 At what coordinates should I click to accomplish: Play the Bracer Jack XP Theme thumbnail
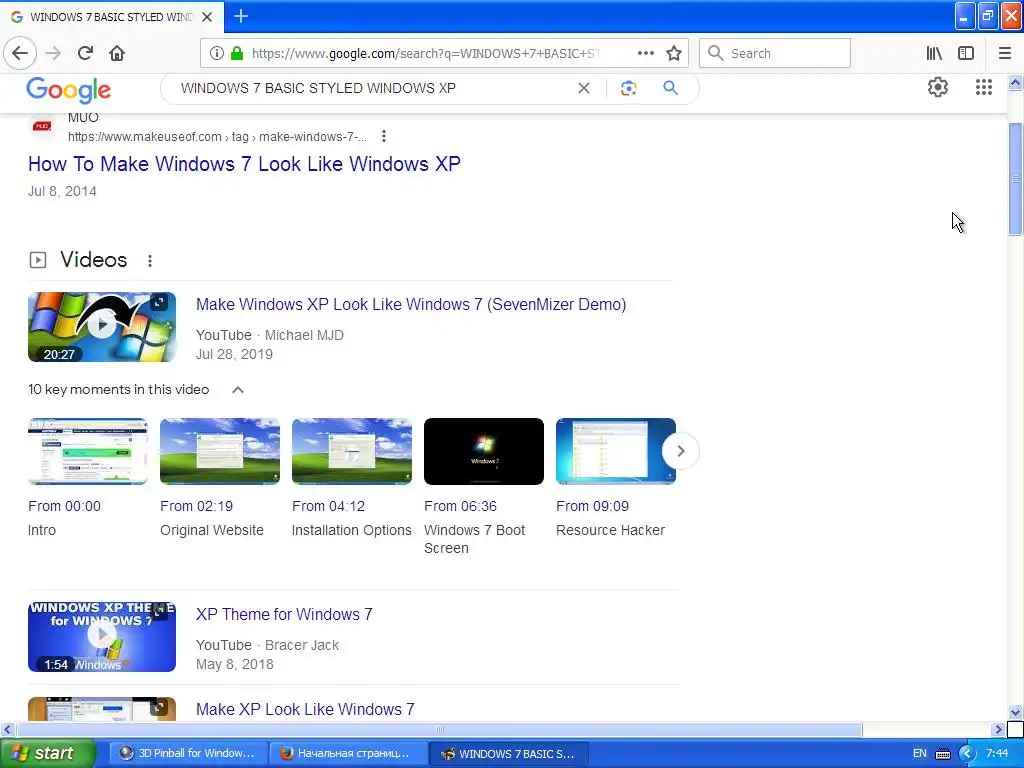click(102, 637)
